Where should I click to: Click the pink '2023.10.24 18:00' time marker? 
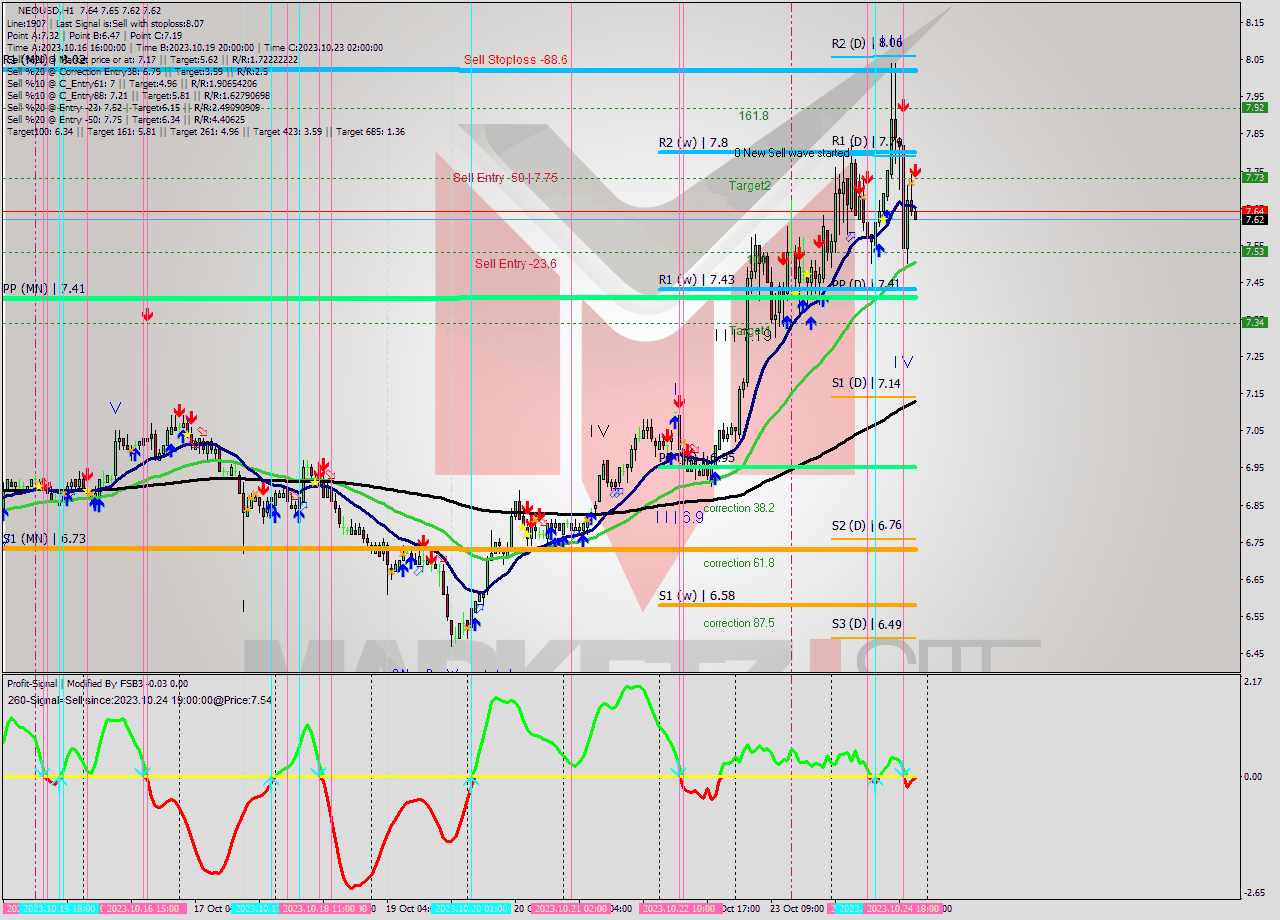pyautogui.click(x=903, y=909)
